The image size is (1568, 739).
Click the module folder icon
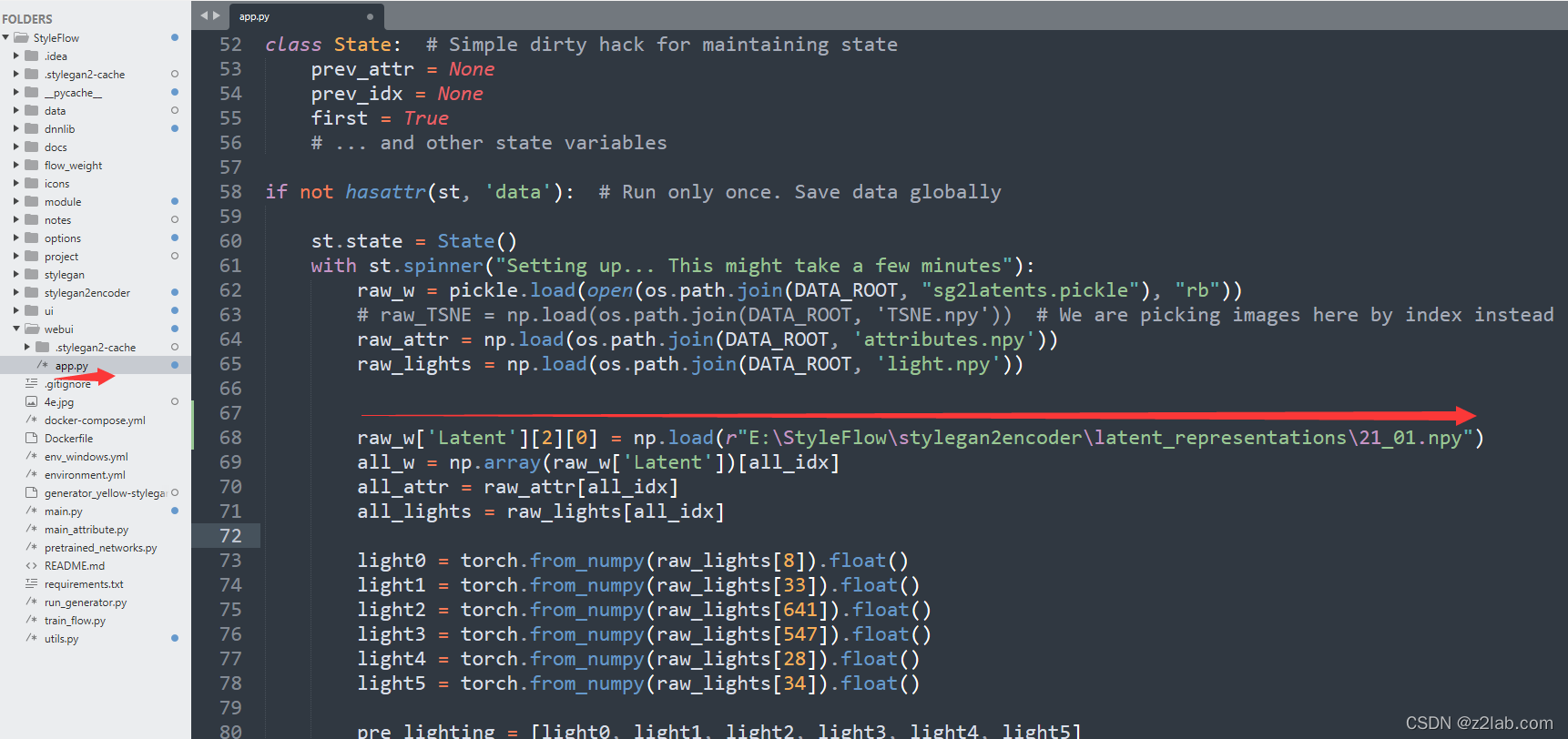pyautogui.click(x=32, y=201)
